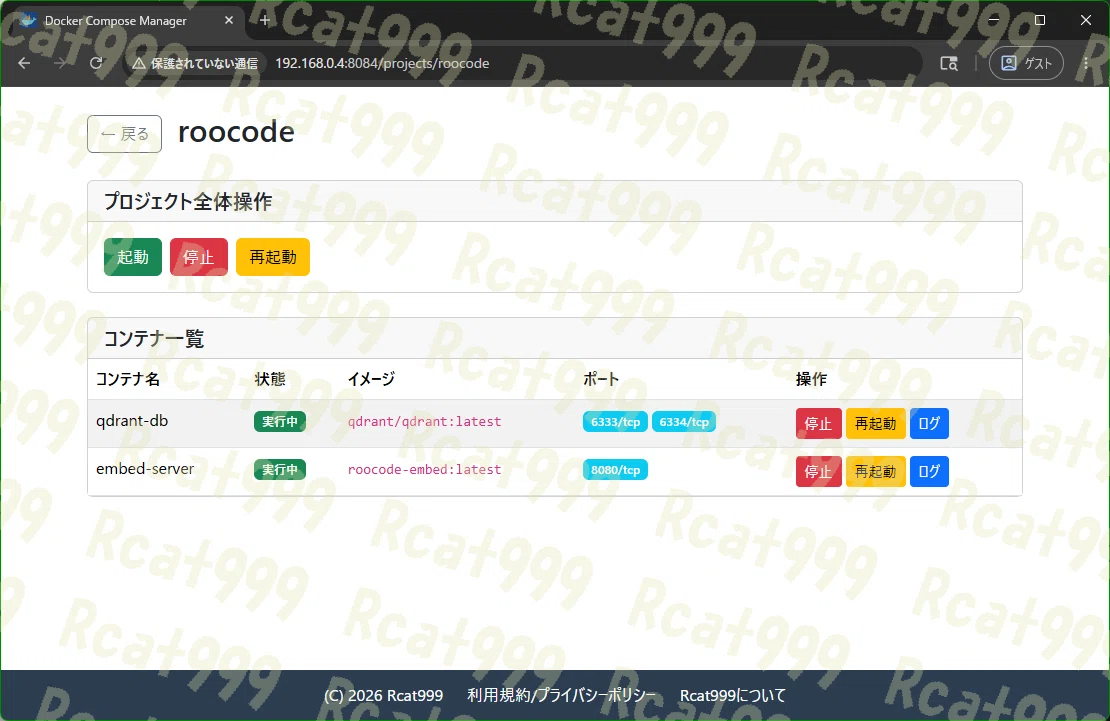Go back in browser history

point(24,63)
